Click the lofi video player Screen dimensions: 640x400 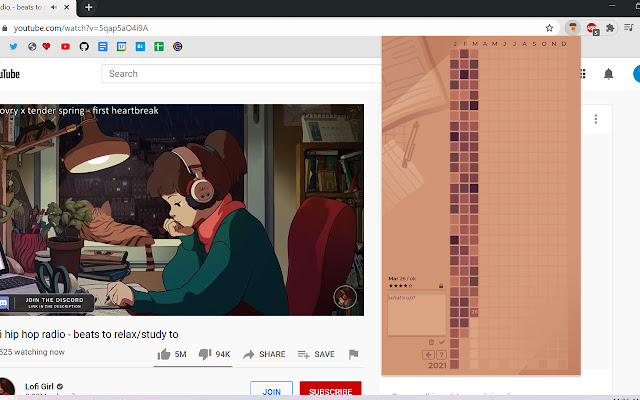[182, 210]
